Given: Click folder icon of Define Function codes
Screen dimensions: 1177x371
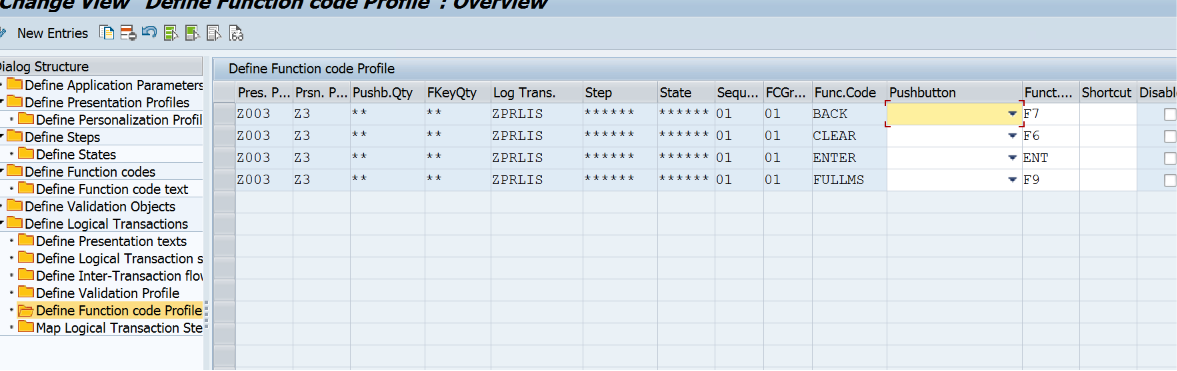Looking at the screenshot, I should [x=14, y=171].
